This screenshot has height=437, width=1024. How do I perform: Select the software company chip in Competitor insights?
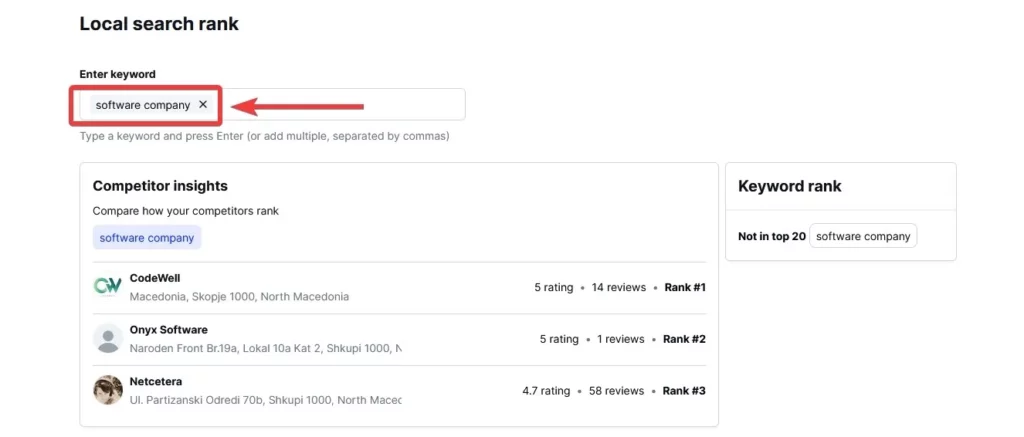[x=147, y=238]
